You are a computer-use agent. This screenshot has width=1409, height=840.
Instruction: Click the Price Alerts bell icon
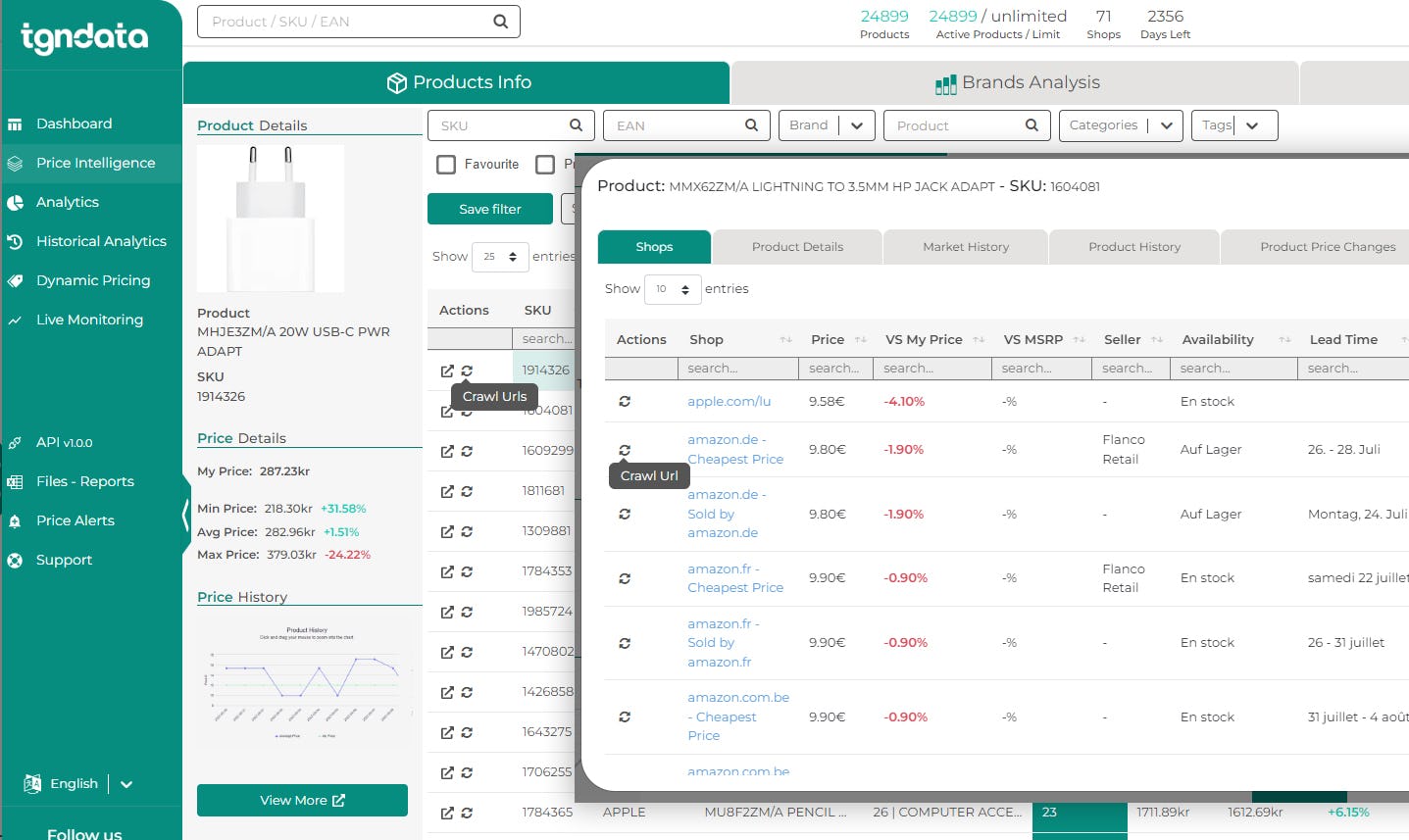(x=15, y=521)
